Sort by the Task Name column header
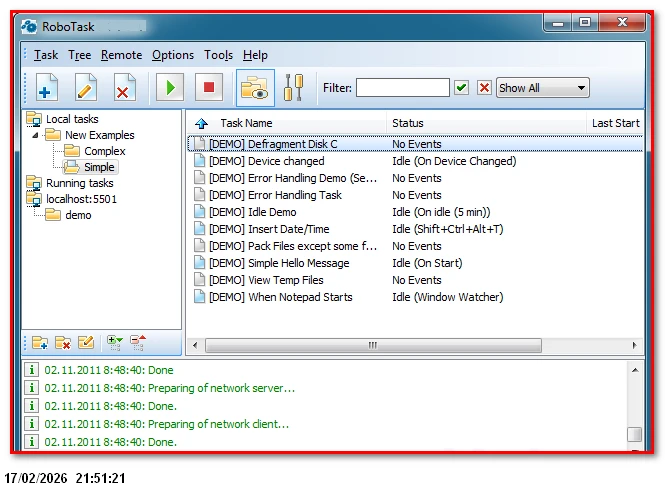This screenshot has height=490, width=665. (246, 123)
